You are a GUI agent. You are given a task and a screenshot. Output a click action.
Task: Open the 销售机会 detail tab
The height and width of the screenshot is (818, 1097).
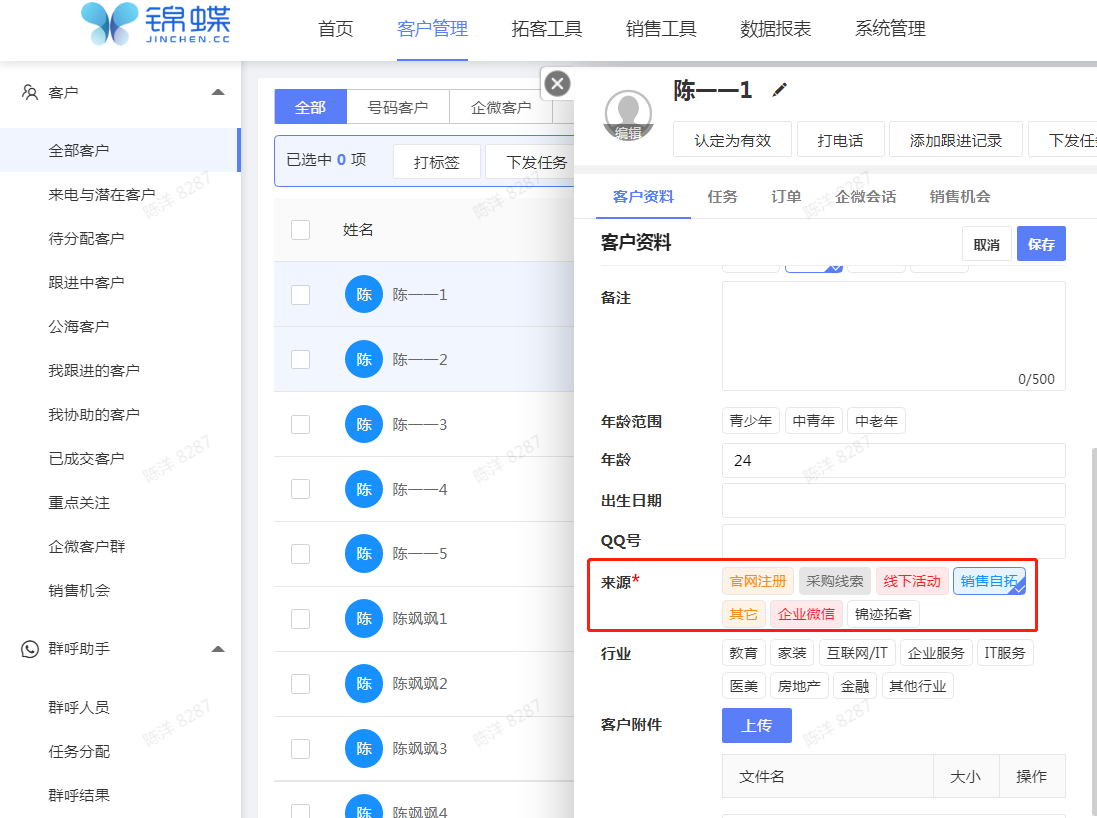pos(960,197)
